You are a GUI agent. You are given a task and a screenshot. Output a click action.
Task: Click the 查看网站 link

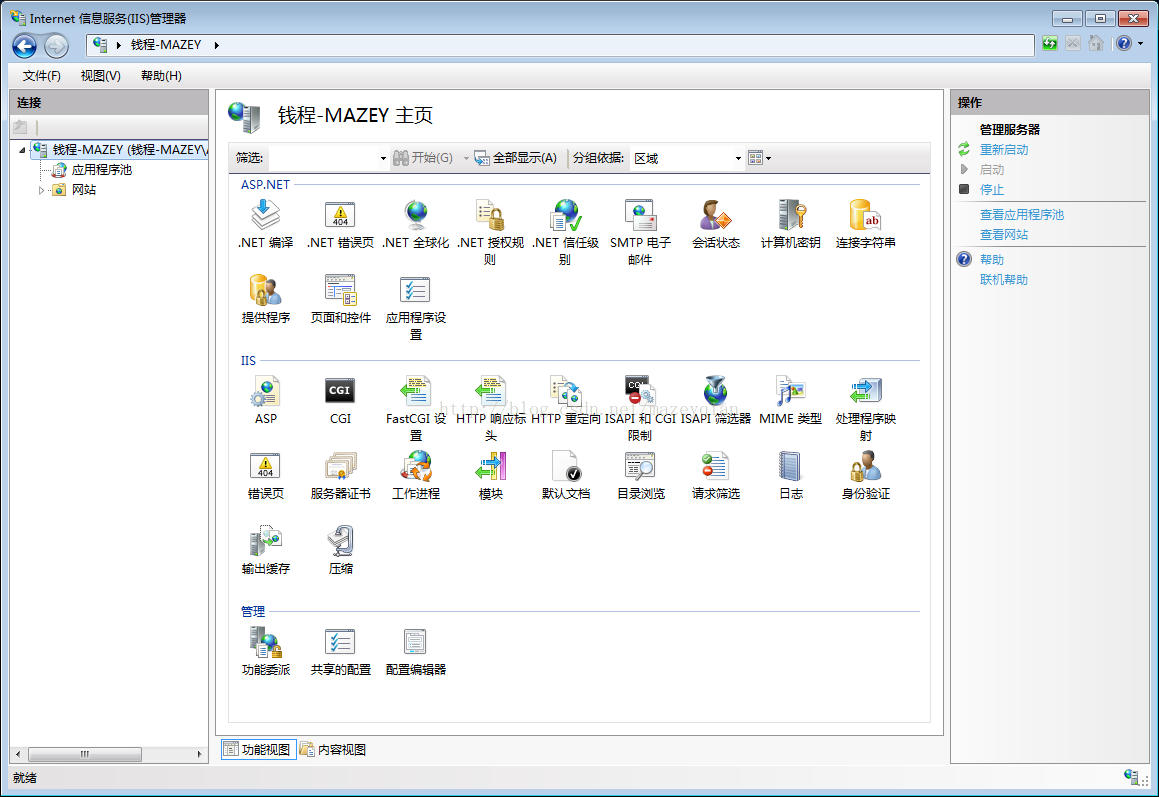pyautogui.click(x=1004, y=234)
